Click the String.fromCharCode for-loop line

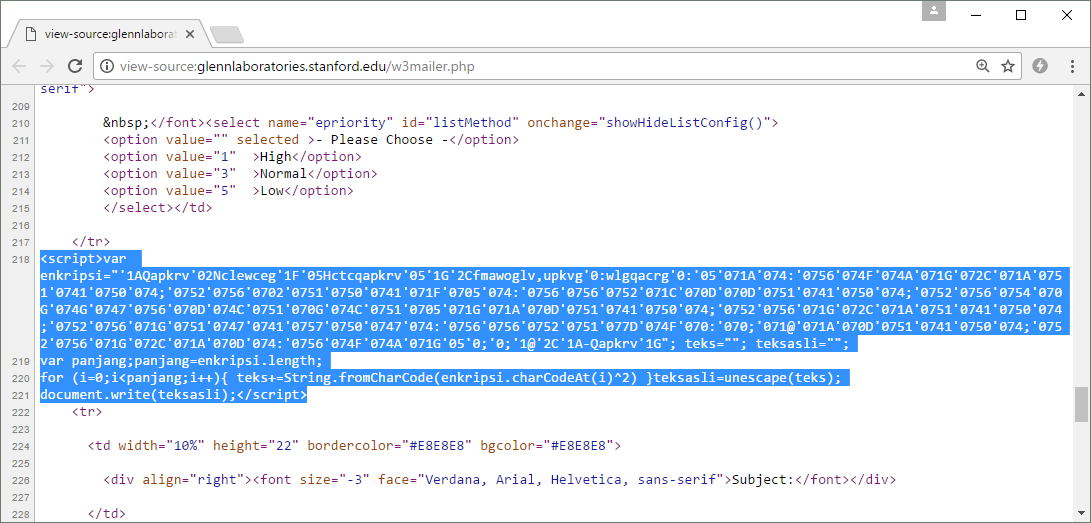click(440, 378)
